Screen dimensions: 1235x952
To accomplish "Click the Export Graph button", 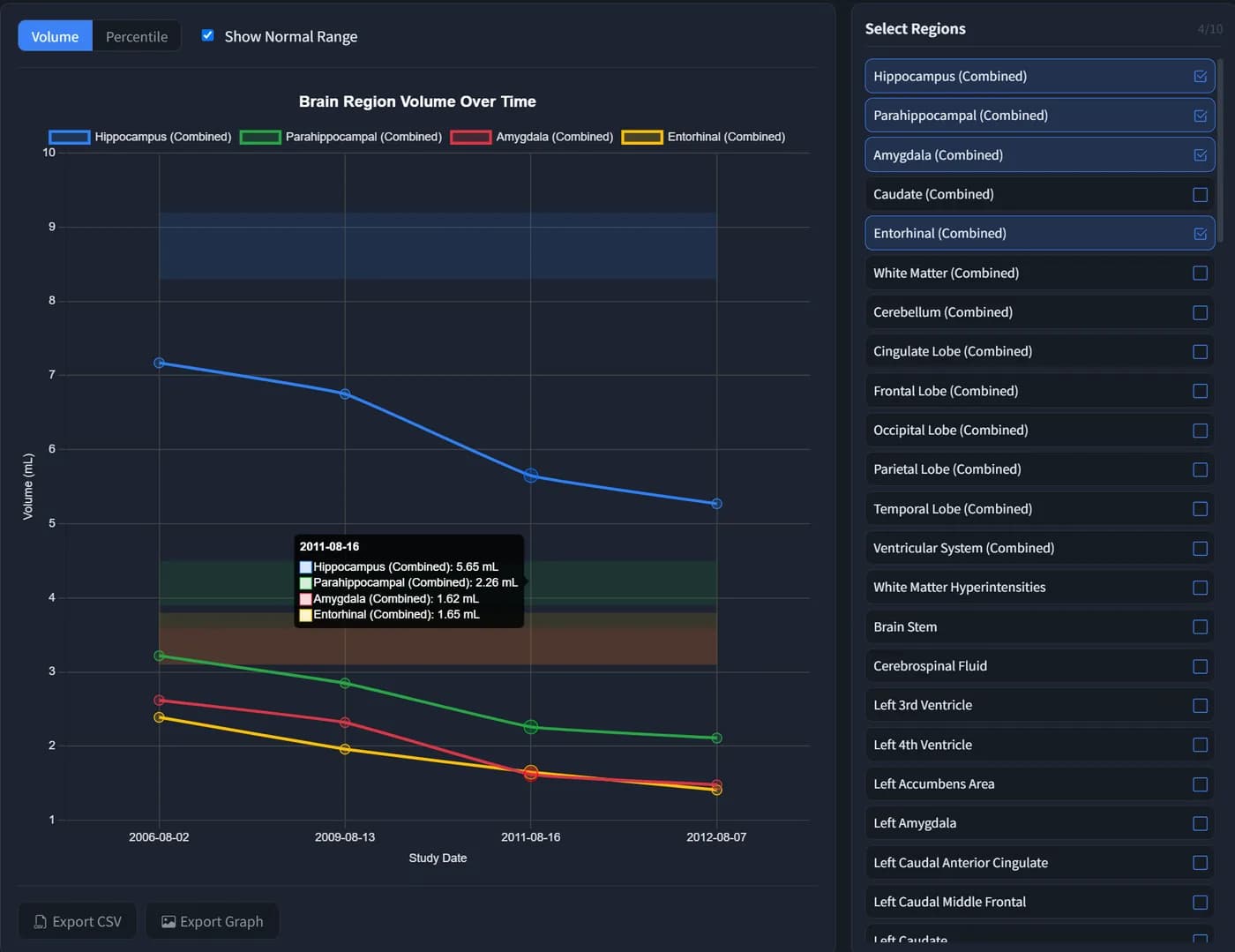I will [x=212, y=921].
